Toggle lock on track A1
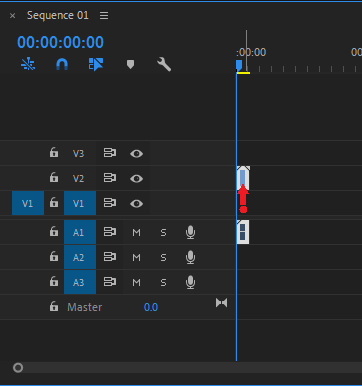The height and width of the screenshot is (386, 362). tap(54, 231)
